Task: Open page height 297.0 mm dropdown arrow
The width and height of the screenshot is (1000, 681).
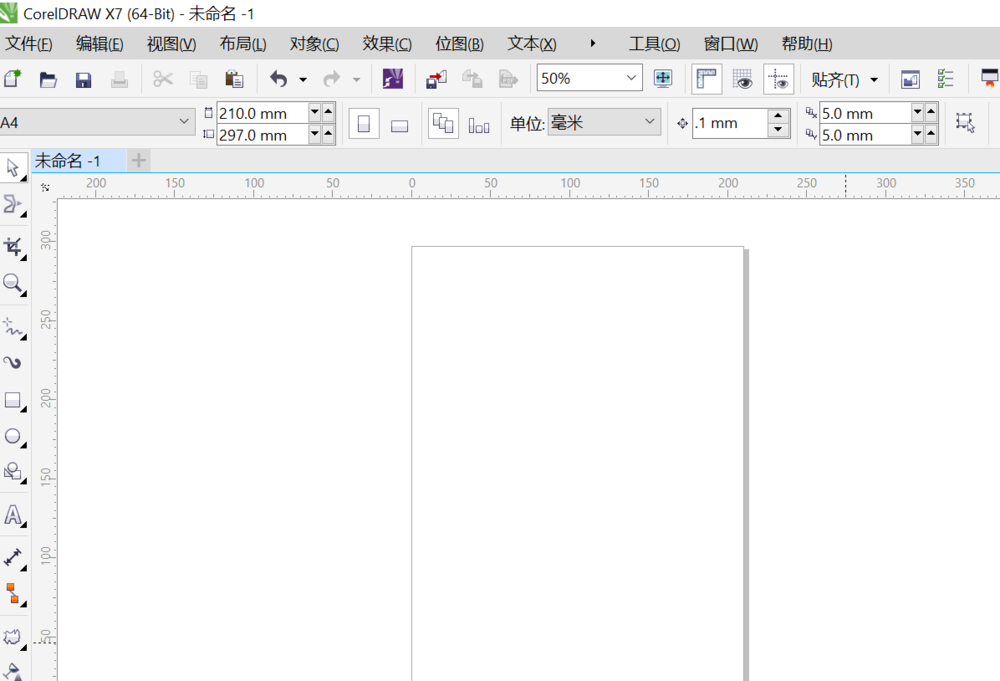Action: pos(314,134)
